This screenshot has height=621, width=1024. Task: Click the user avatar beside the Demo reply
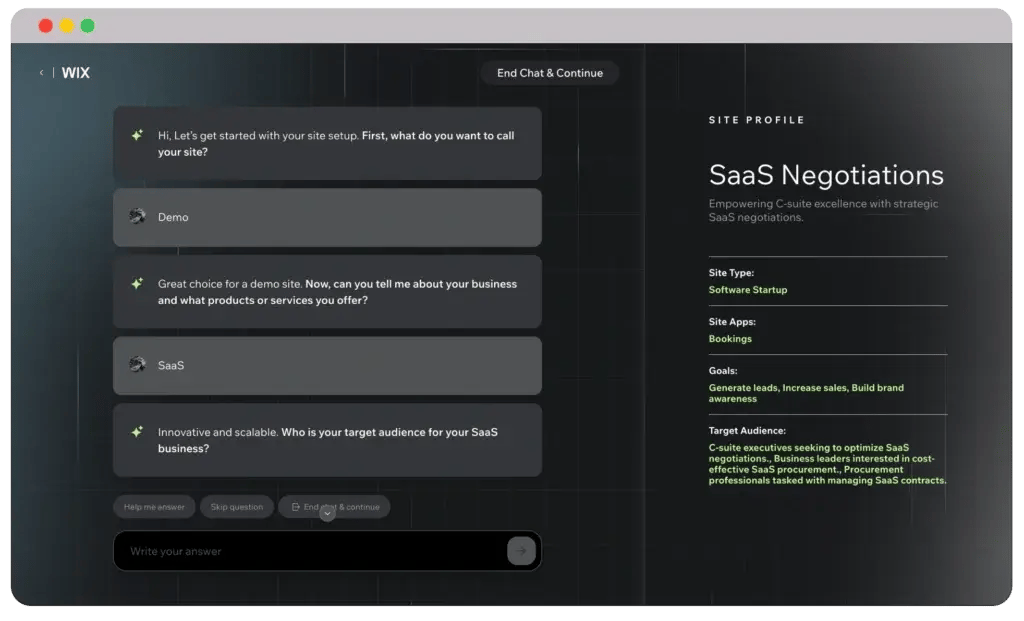137,216
